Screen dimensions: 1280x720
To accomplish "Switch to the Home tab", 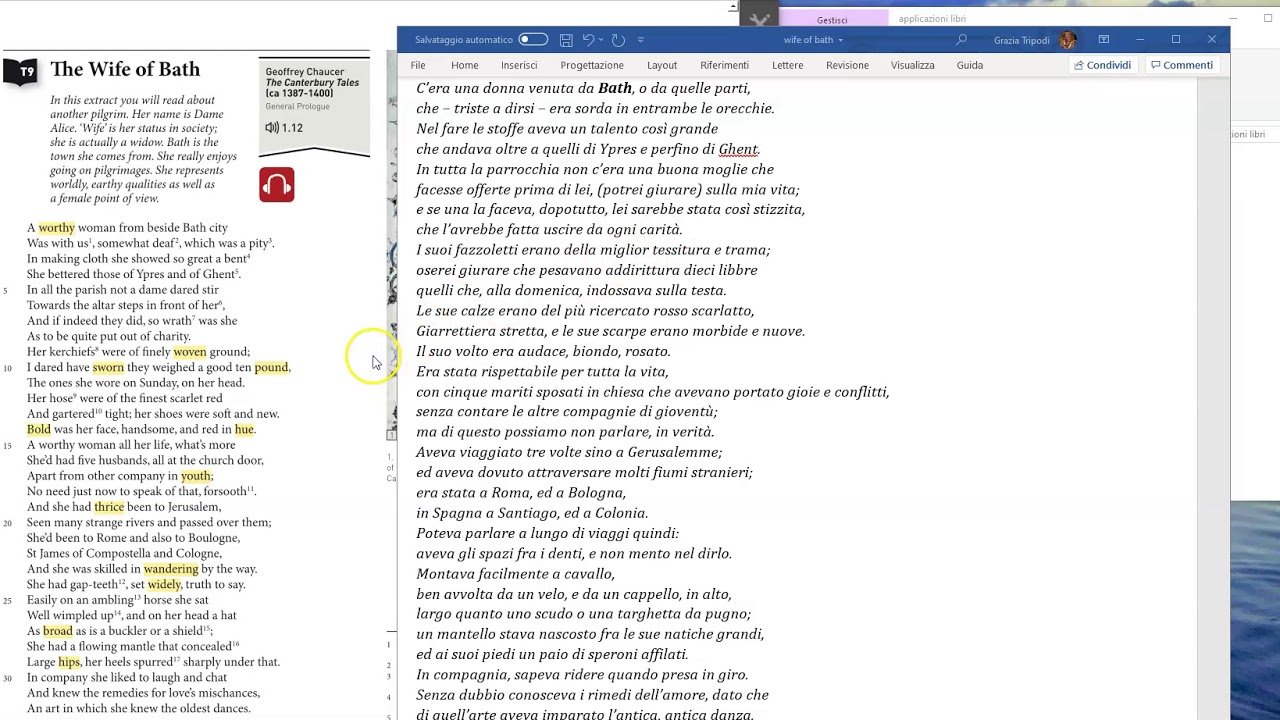I will 464,65.
